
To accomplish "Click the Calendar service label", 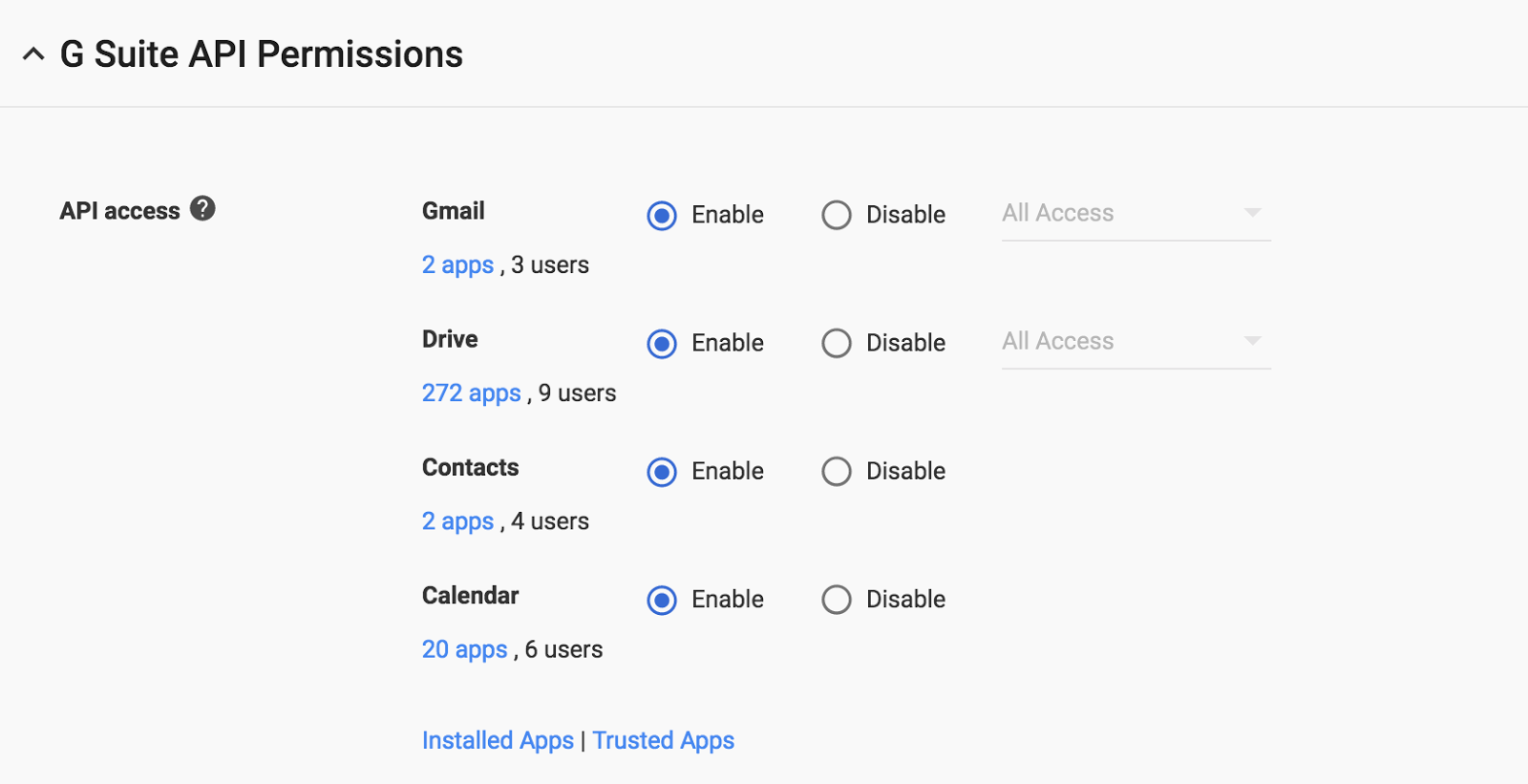I will (x=471, y=595).
